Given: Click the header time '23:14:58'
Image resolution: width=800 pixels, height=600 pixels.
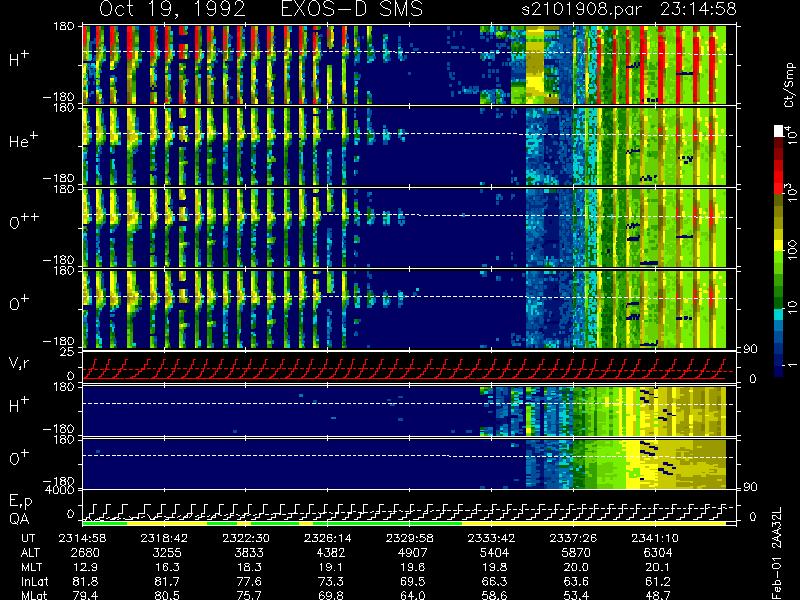Looking at the screenshot, I should click(x=698, y=9).
